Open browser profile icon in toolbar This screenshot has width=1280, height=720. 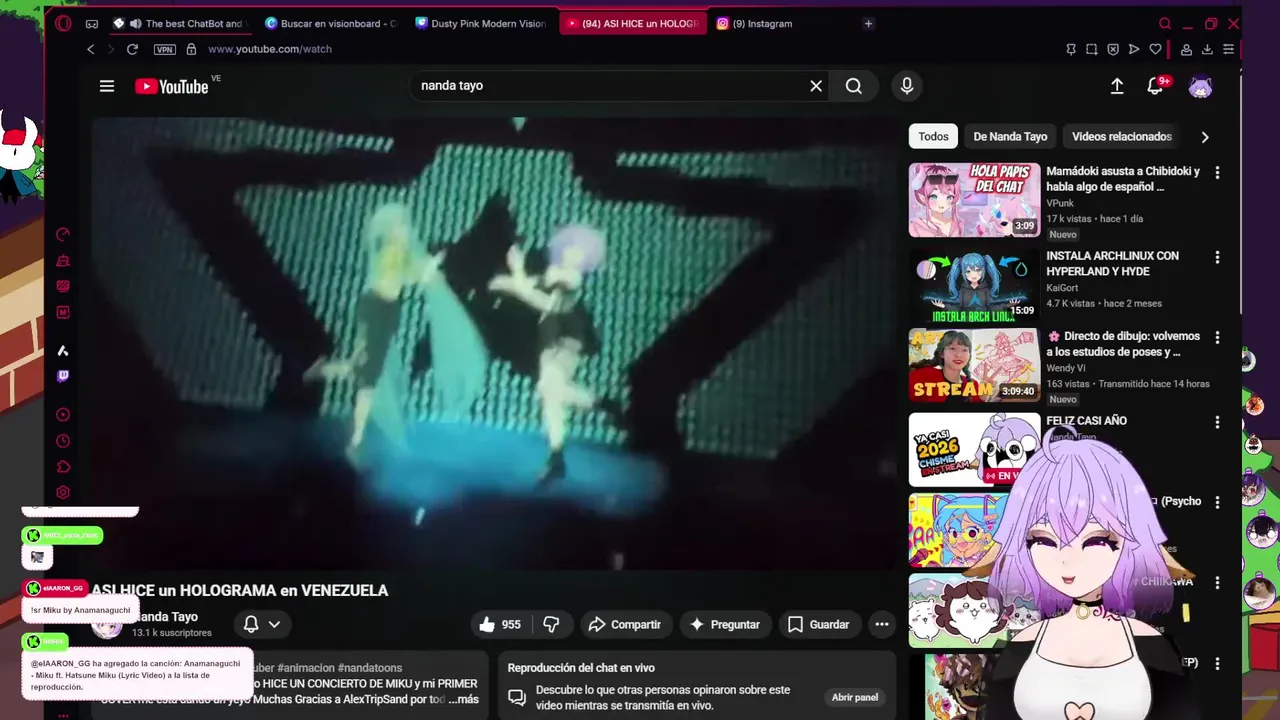click(1186, 49)
